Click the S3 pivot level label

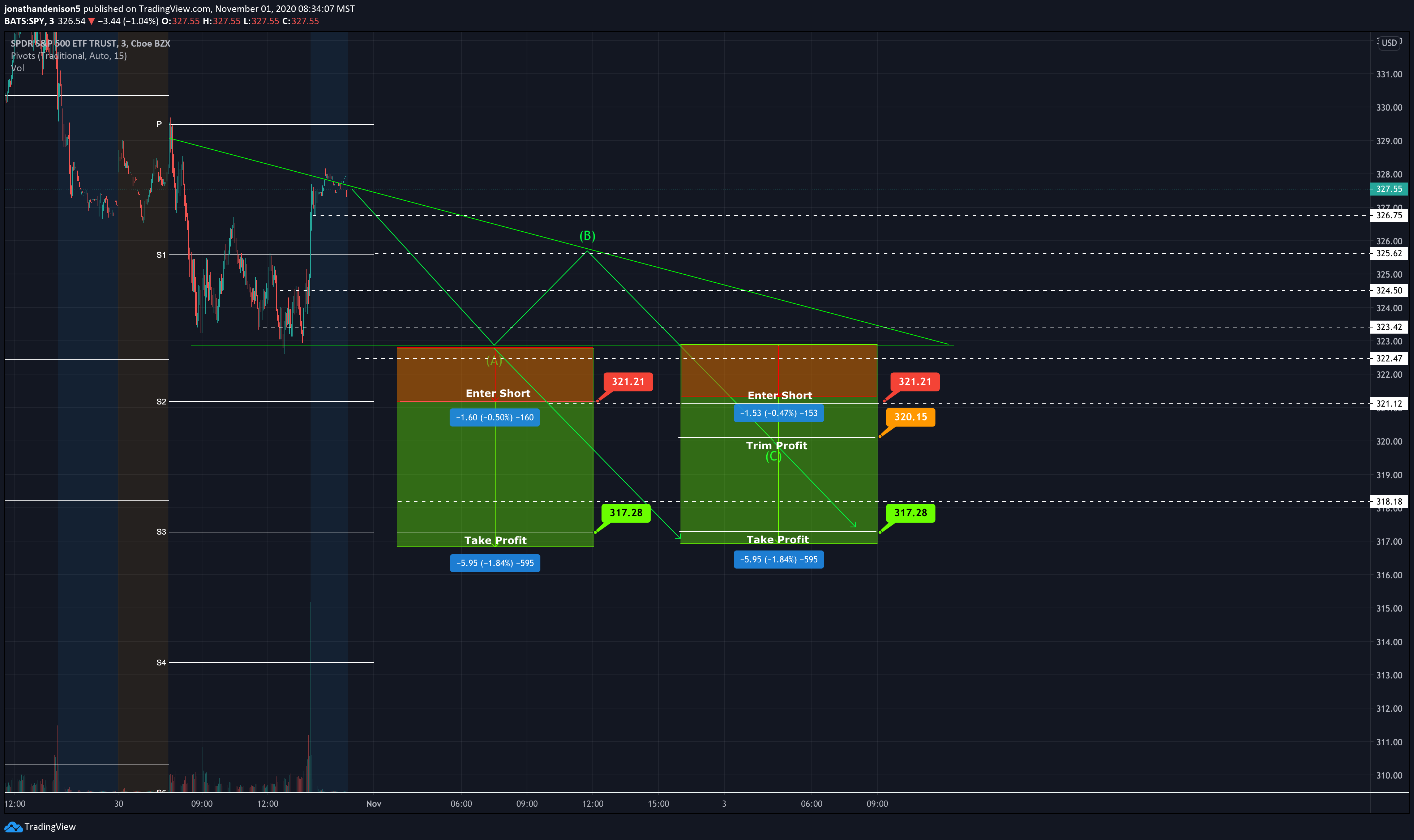(x=161, y=532)
